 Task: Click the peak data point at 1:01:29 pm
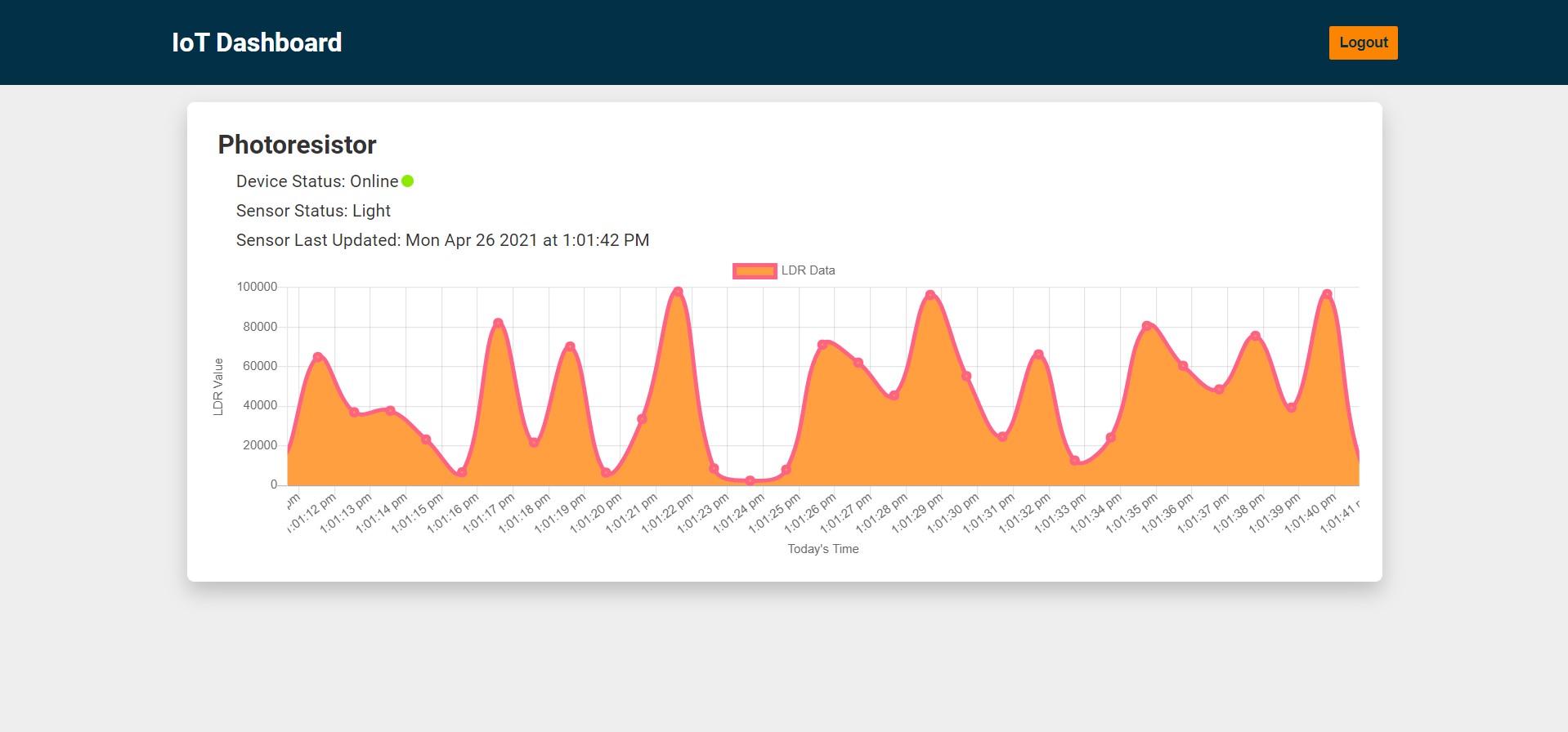point(930,295)
